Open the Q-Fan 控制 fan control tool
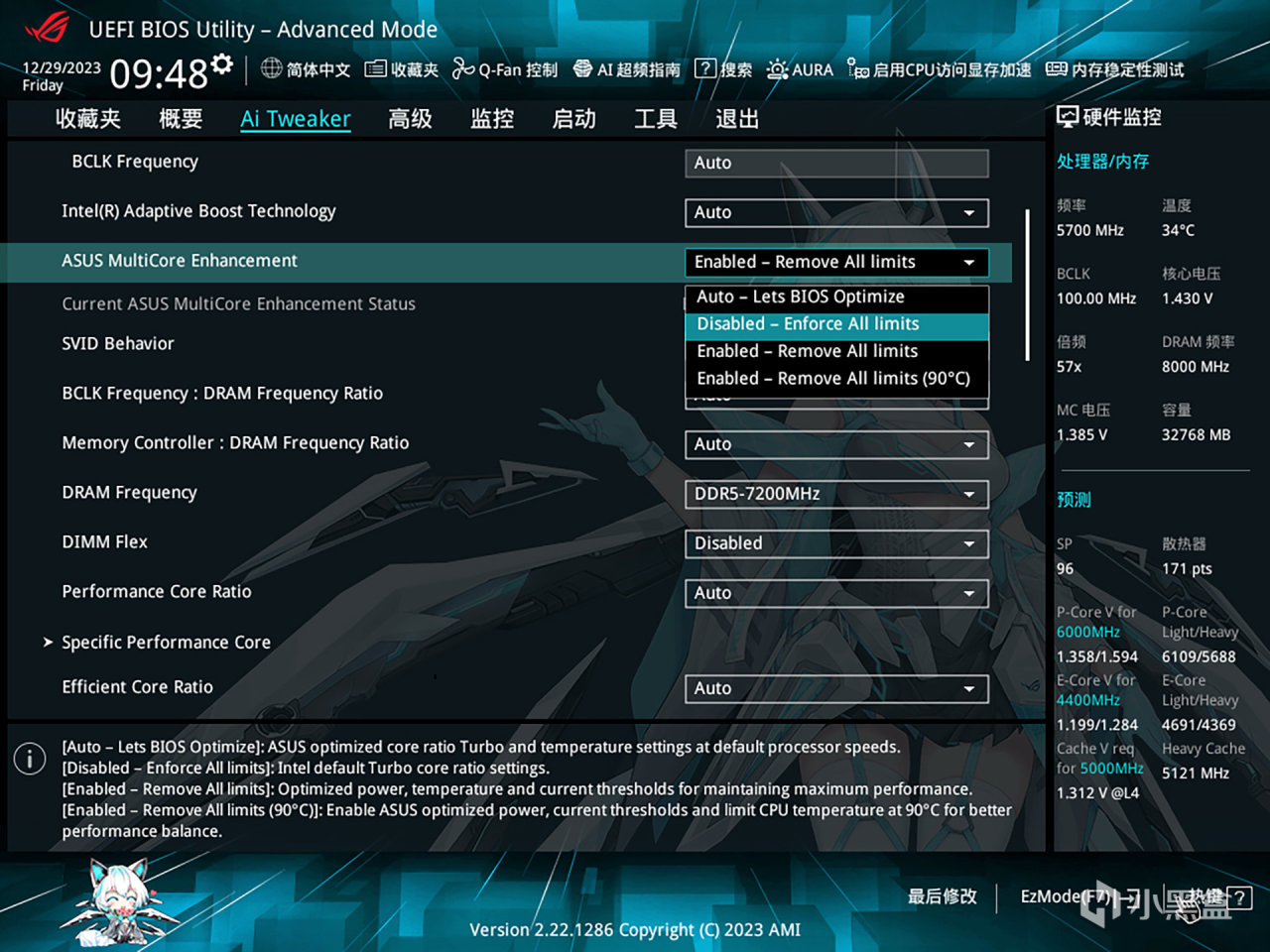The width and height of the screenshot is (1270, 952). (x=504, y=69)
